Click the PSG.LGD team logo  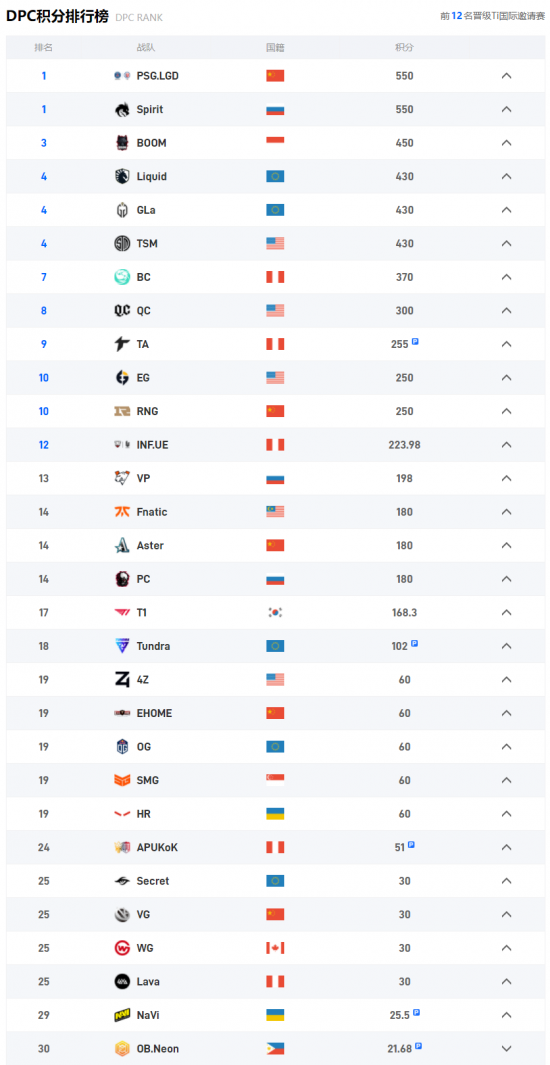[x=122, y=76]
